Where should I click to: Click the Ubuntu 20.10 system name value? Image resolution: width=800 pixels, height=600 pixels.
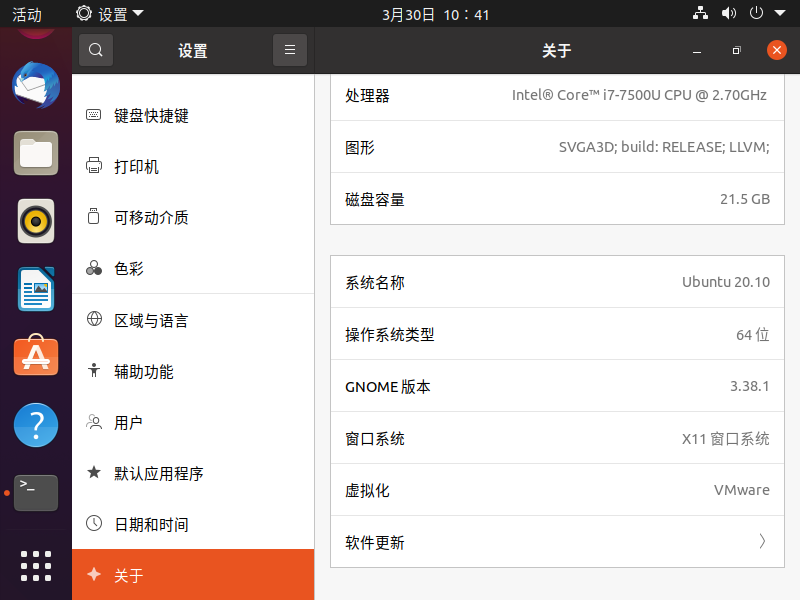726,282
